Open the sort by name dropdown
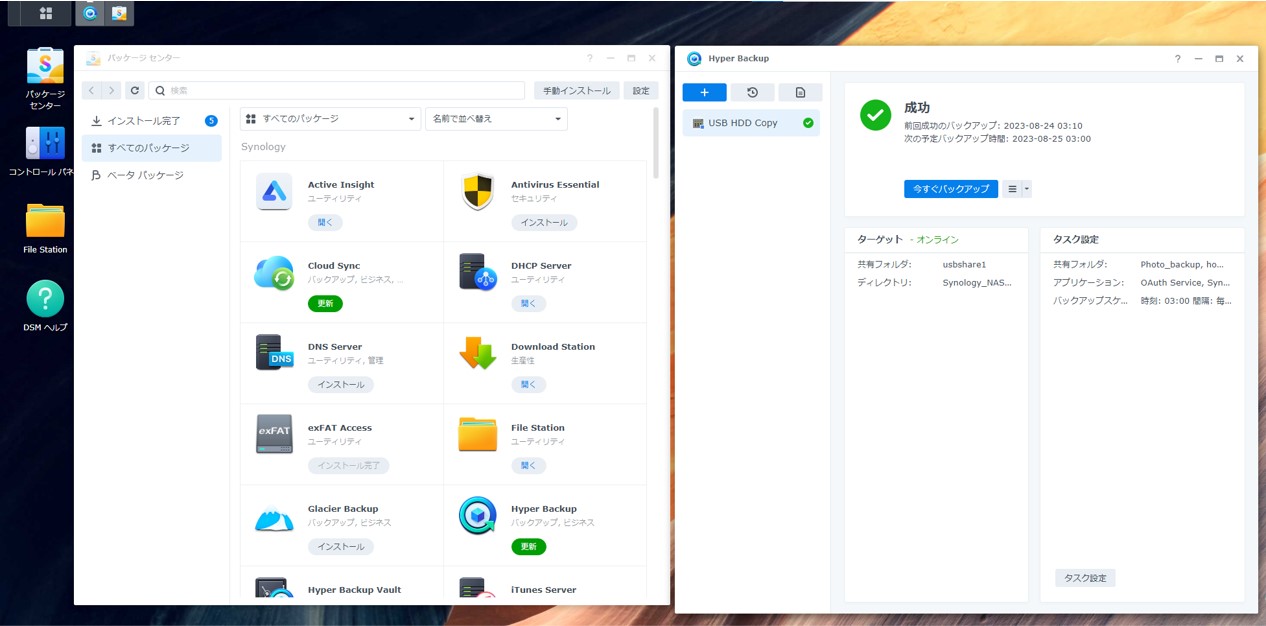Screen dimensions: 1266x626 [x=496, y=119]
